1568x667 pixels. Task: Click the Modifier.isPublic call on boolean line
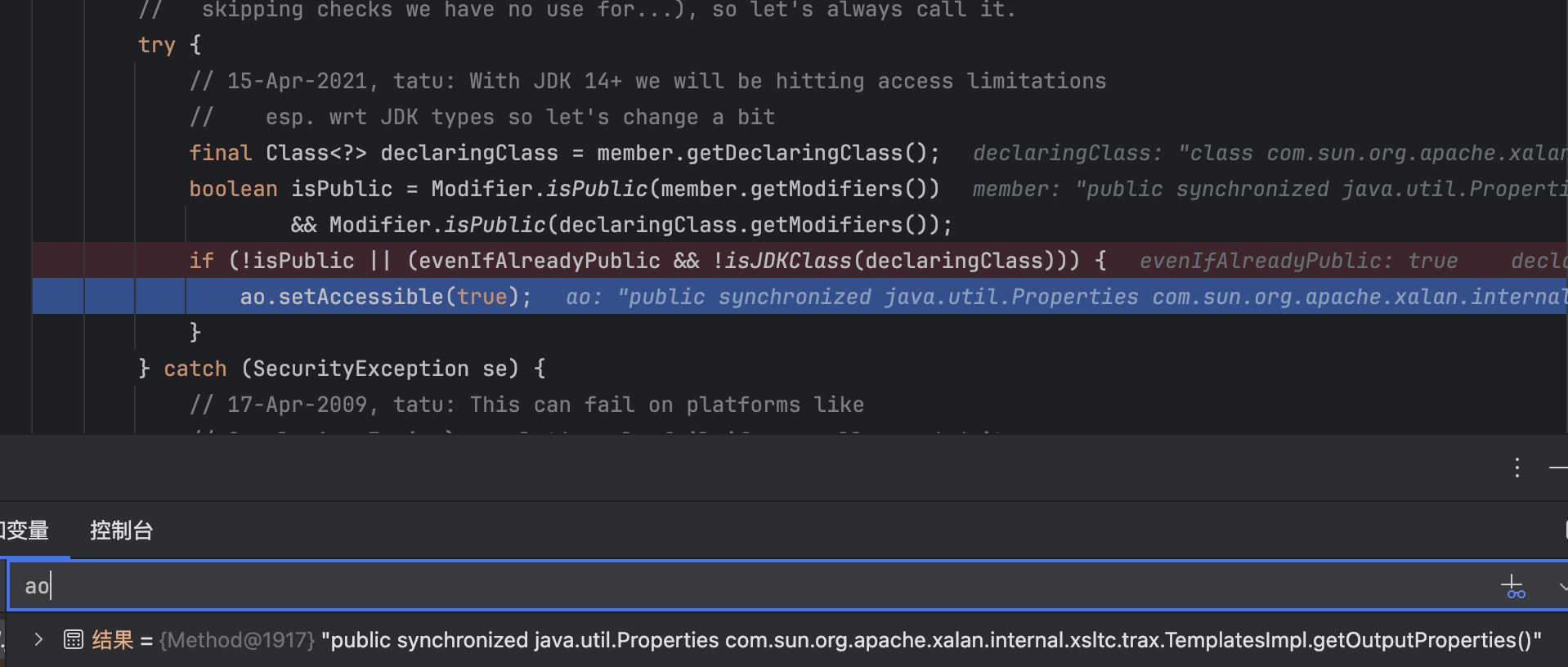[539, 189]
